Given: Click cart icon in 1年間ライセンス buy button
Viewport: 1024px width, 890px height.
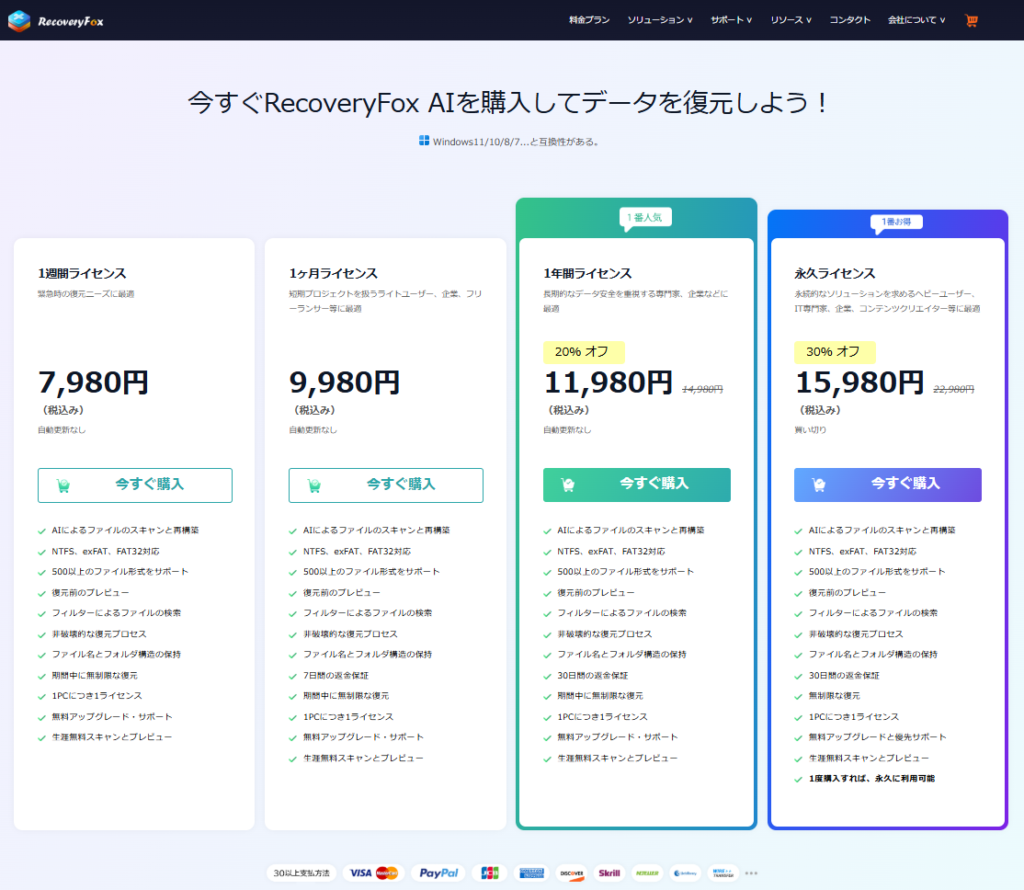Looking at the screenshot, I should coord(568,485).
